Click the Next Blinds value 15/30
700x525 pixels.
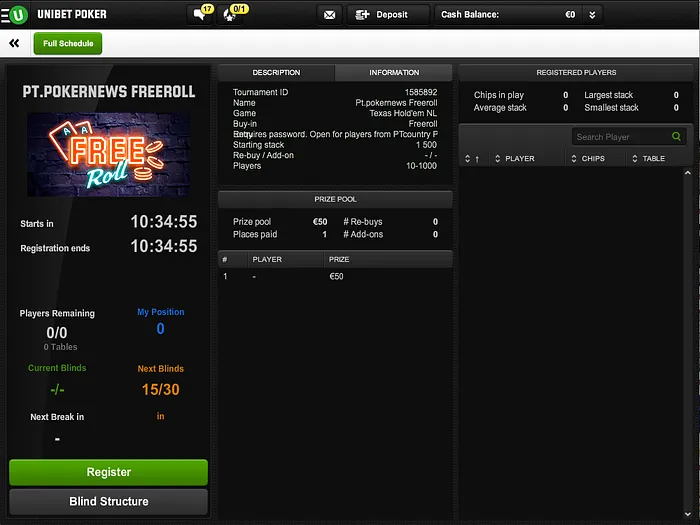tap(161, 389)
